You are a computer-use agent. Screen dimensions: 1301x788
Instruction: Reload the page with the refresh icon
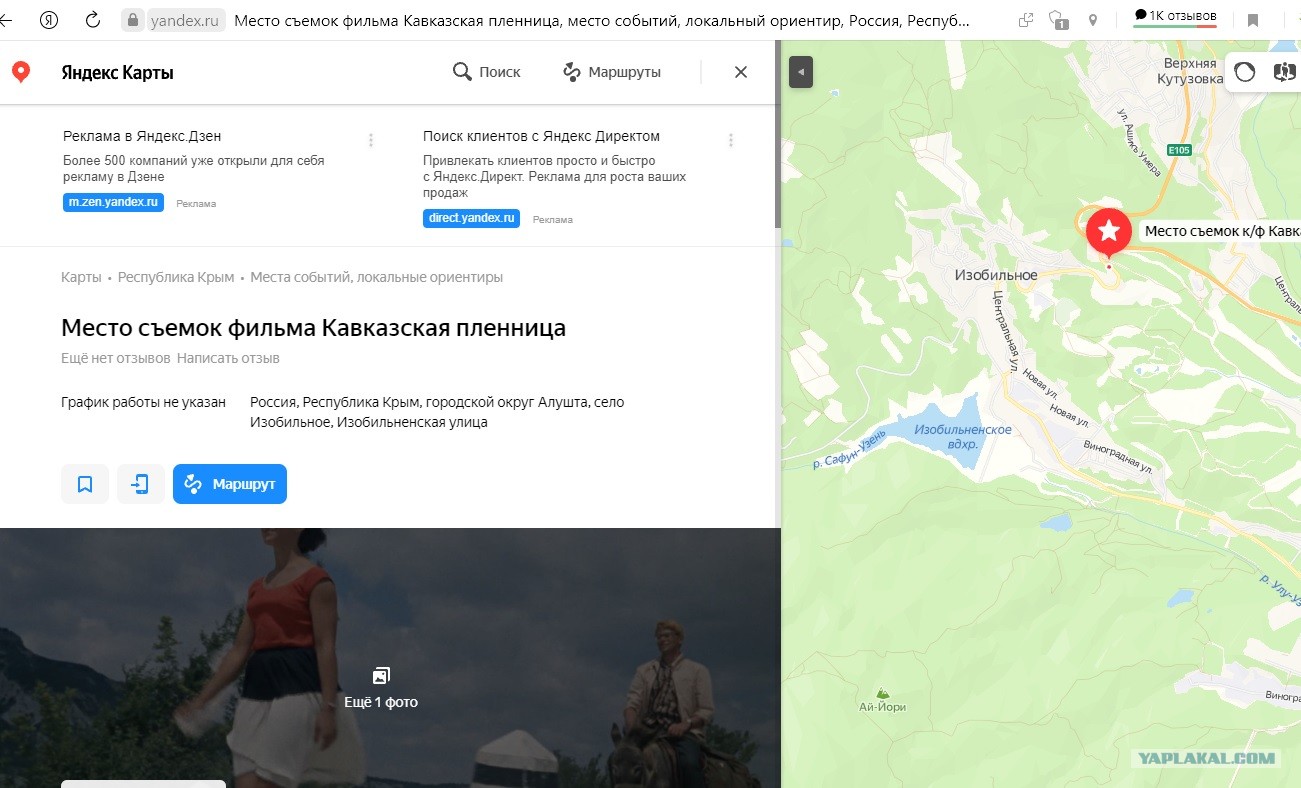[93, 20]
